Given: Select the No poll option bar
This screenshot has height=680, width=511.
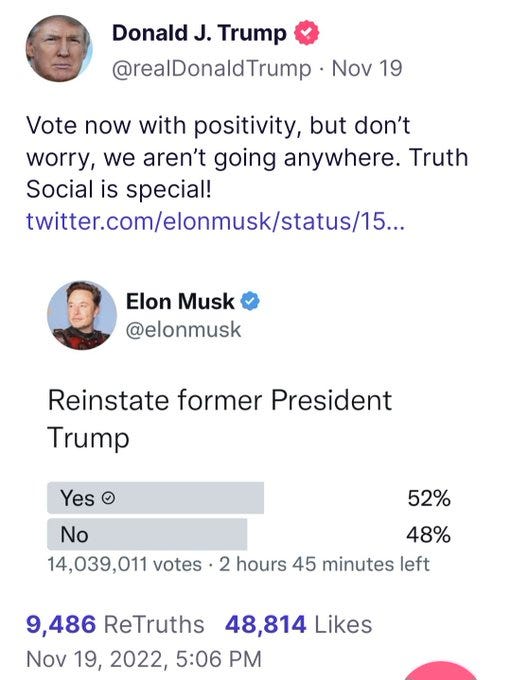Looking at the screenshot, I should (147, 534).
